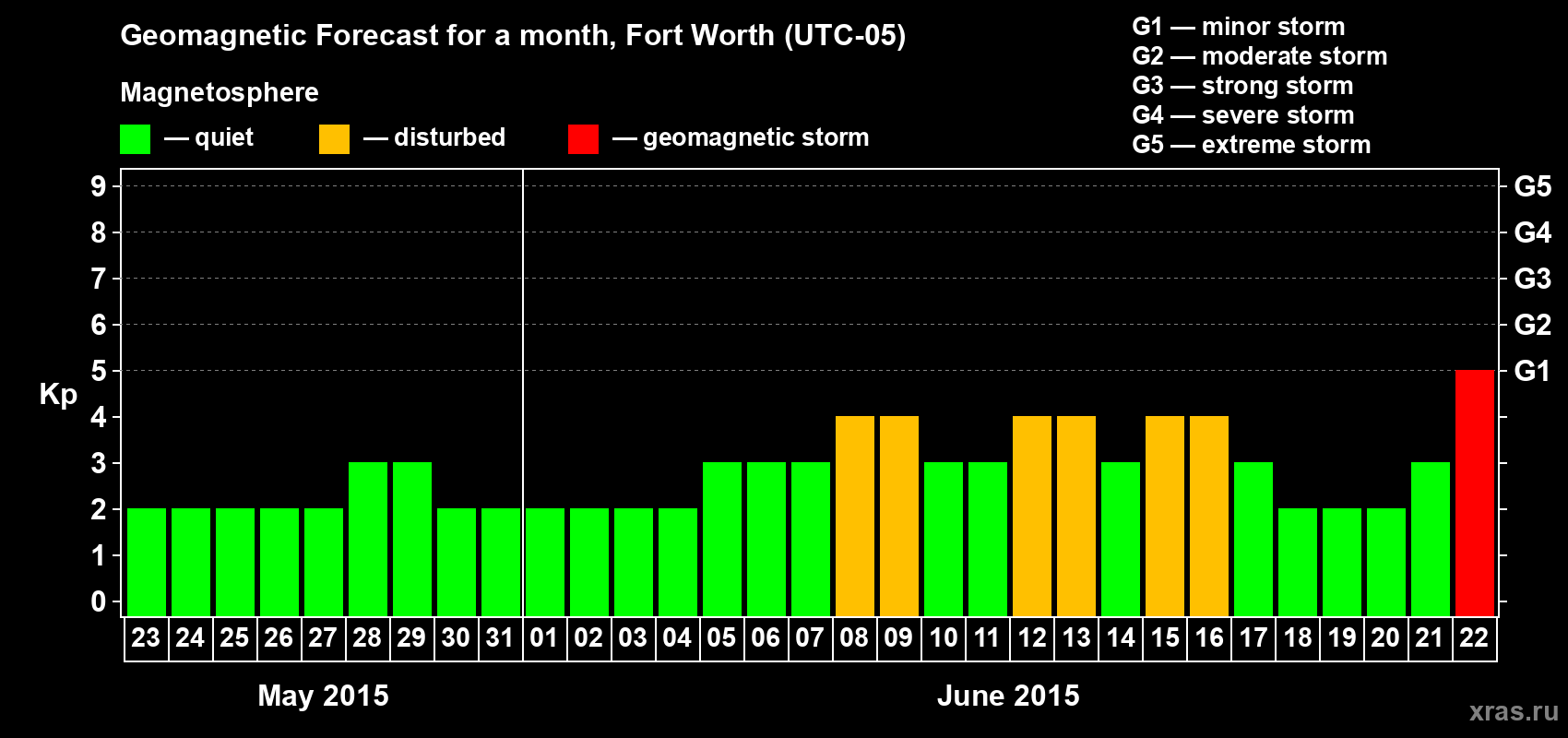The width and height of the screenshot is (1568, 738).
Task: Click the orange disturbed legend swatch
Action: coord(335,139)
